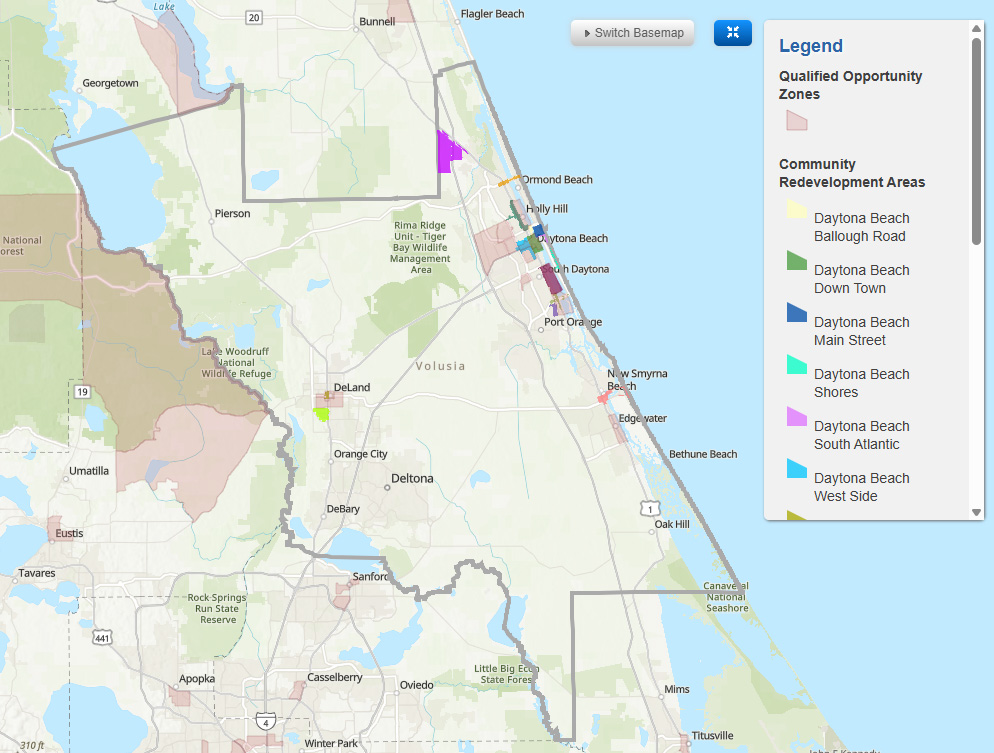This screenshot has width=994, height=753.
Task: Select the Daytona Beach Down Town green legend symbol
Action: pos(796,261)
